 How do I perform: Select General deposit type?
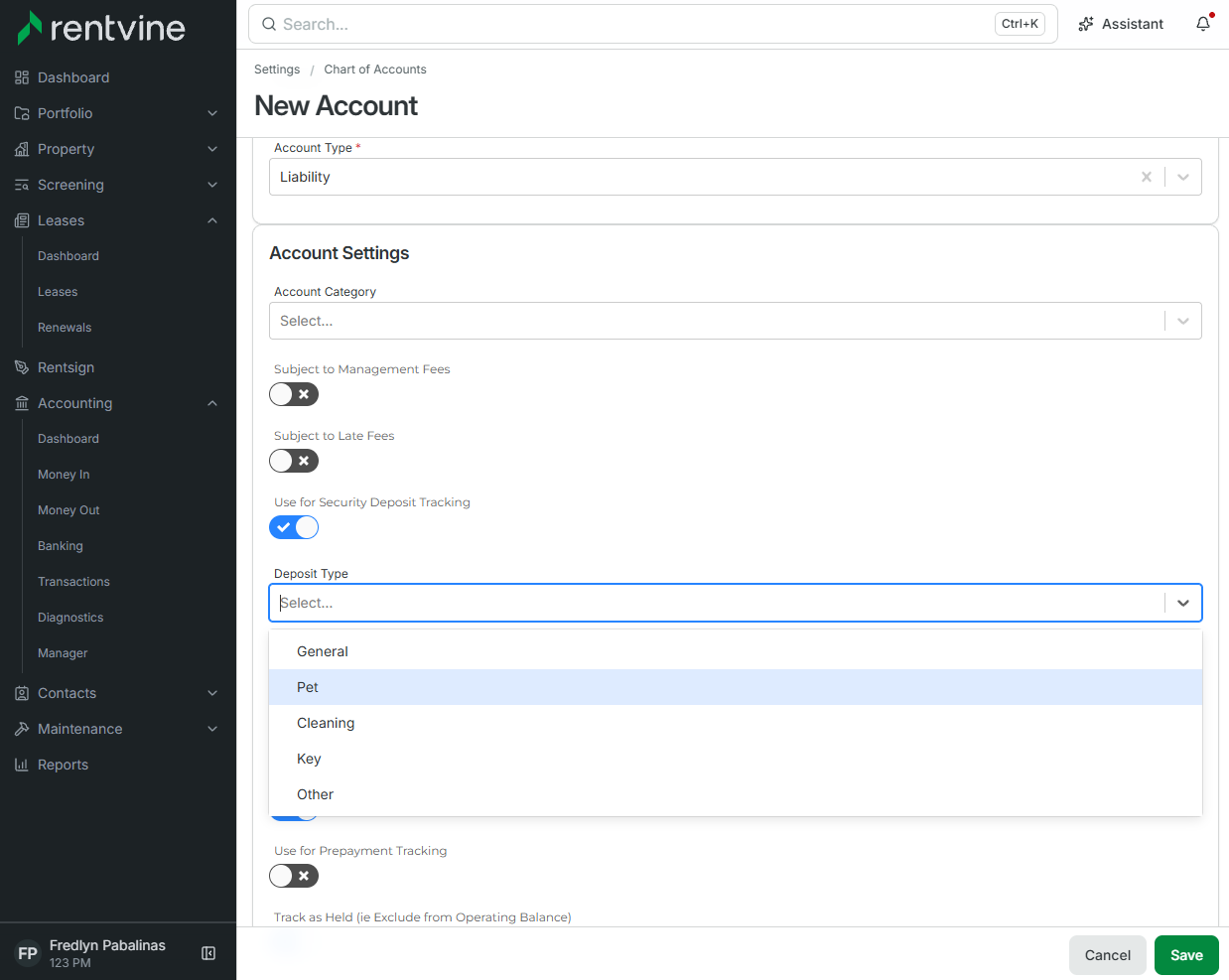(x=736, y=651)
